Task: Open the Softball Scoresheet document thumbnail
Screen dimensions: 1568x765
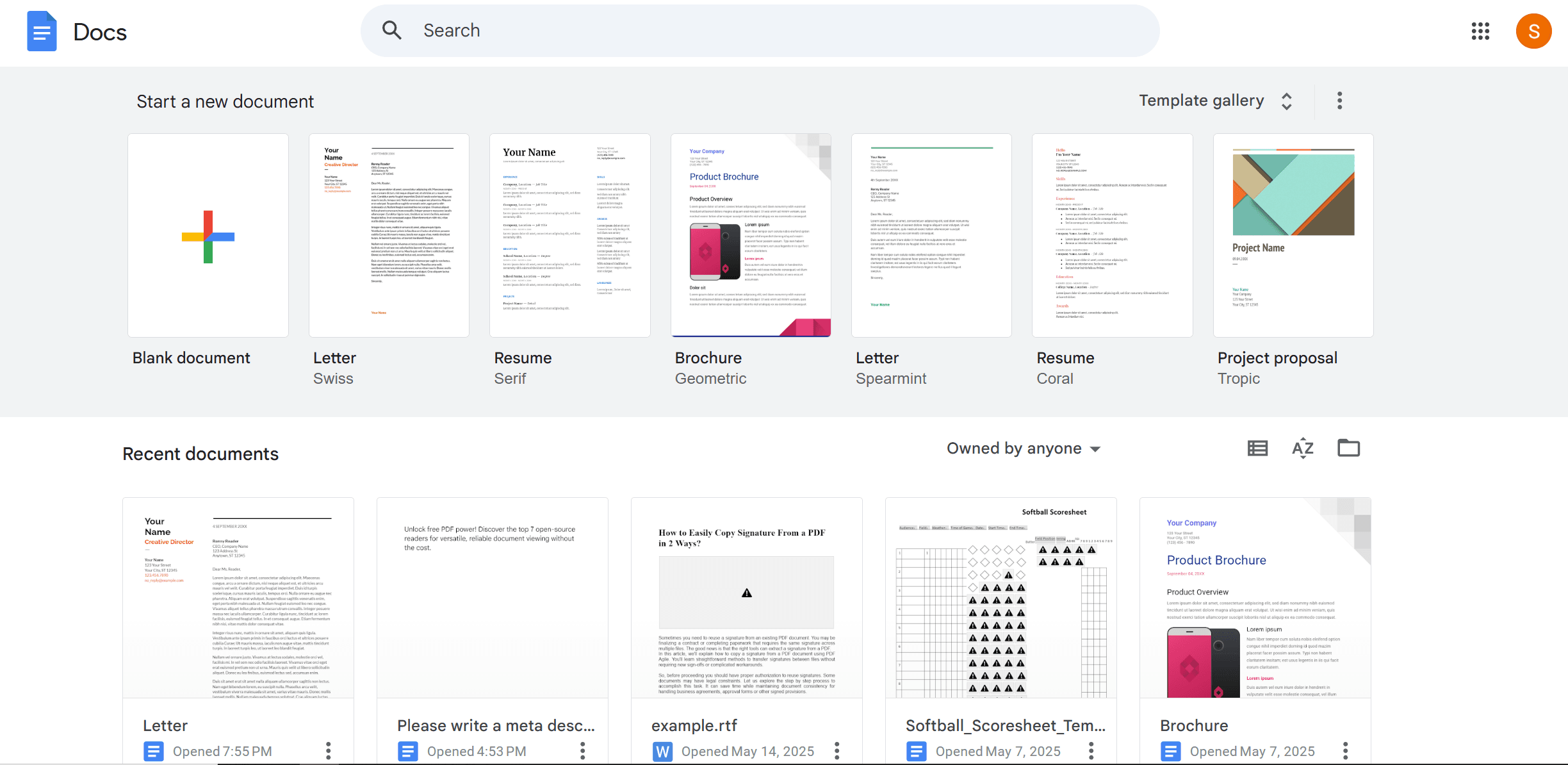Action: (x=1001, y=598)
